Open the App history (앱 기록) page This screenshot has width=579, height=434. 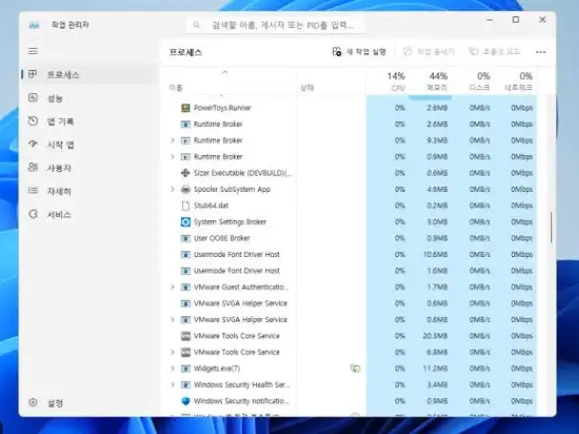point(88,122)
